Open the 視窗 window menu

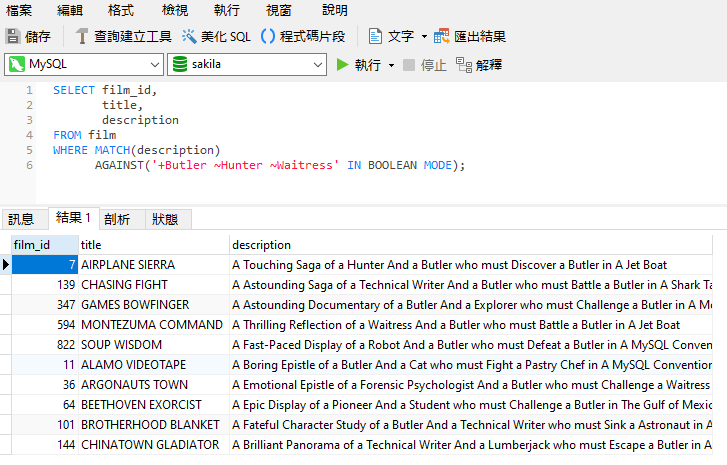tap(279, 10)
